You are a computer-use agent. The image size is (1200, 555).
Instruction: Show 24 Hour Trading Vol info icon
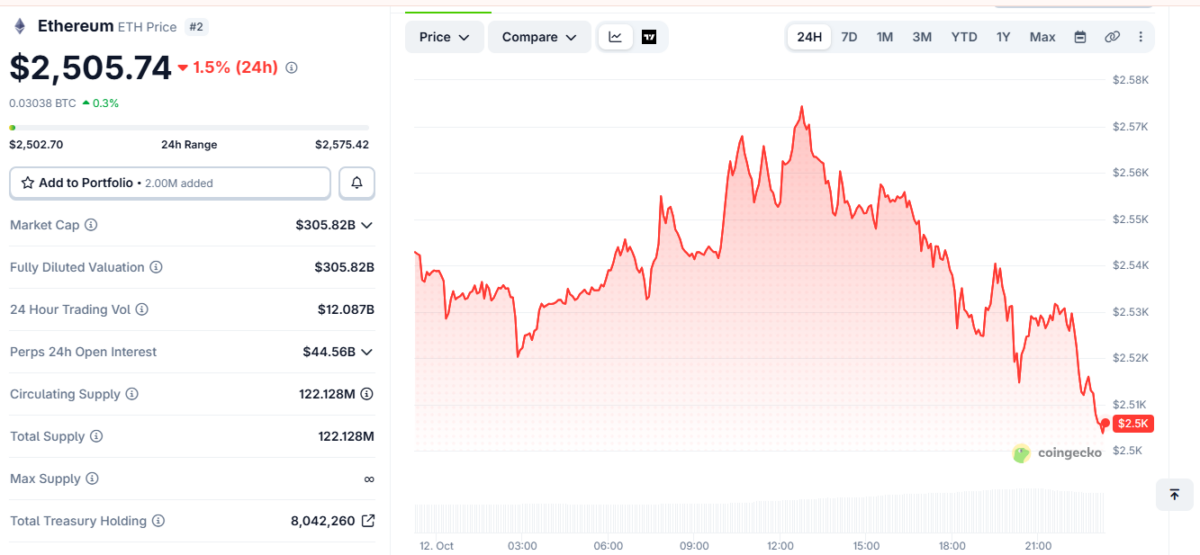coord(142,310)
